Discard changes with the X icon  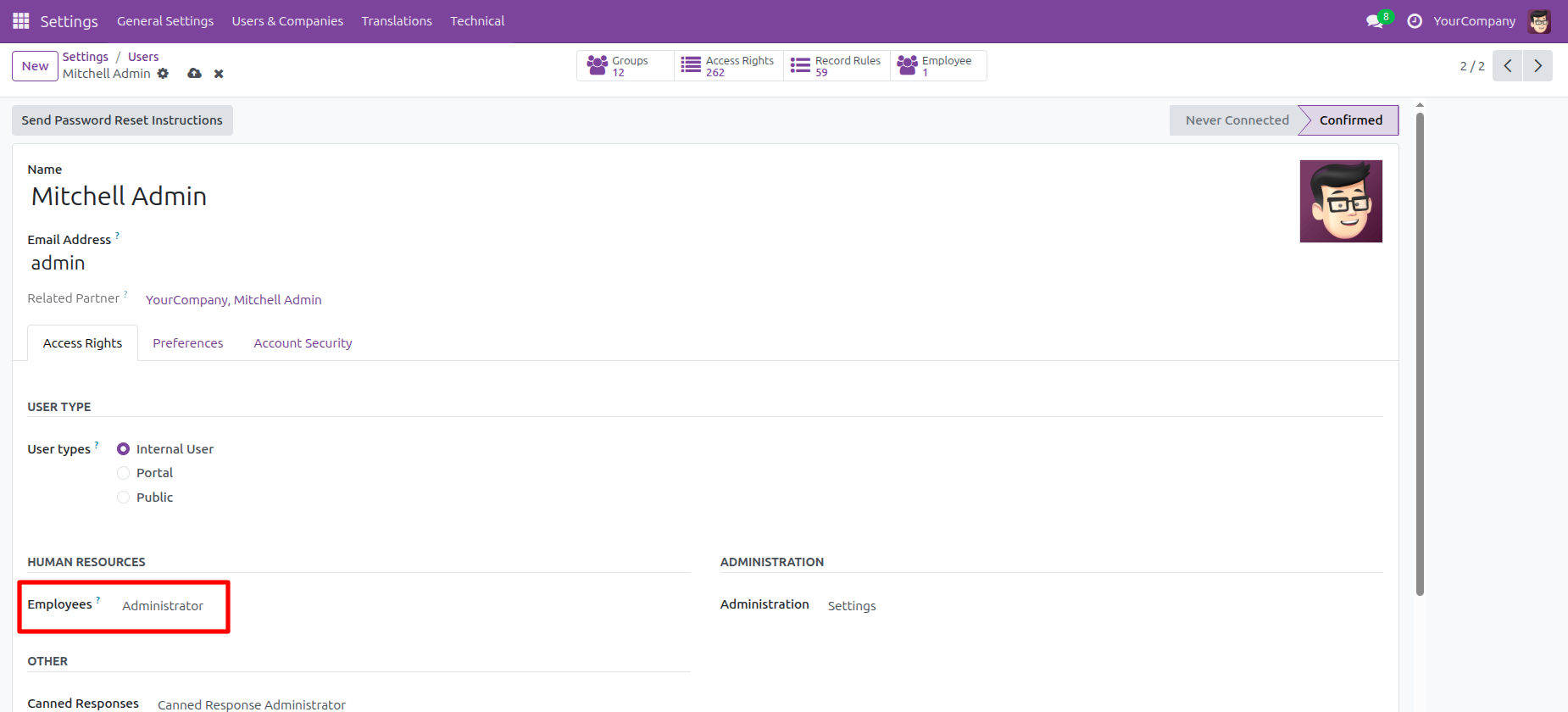pos(219,74)
